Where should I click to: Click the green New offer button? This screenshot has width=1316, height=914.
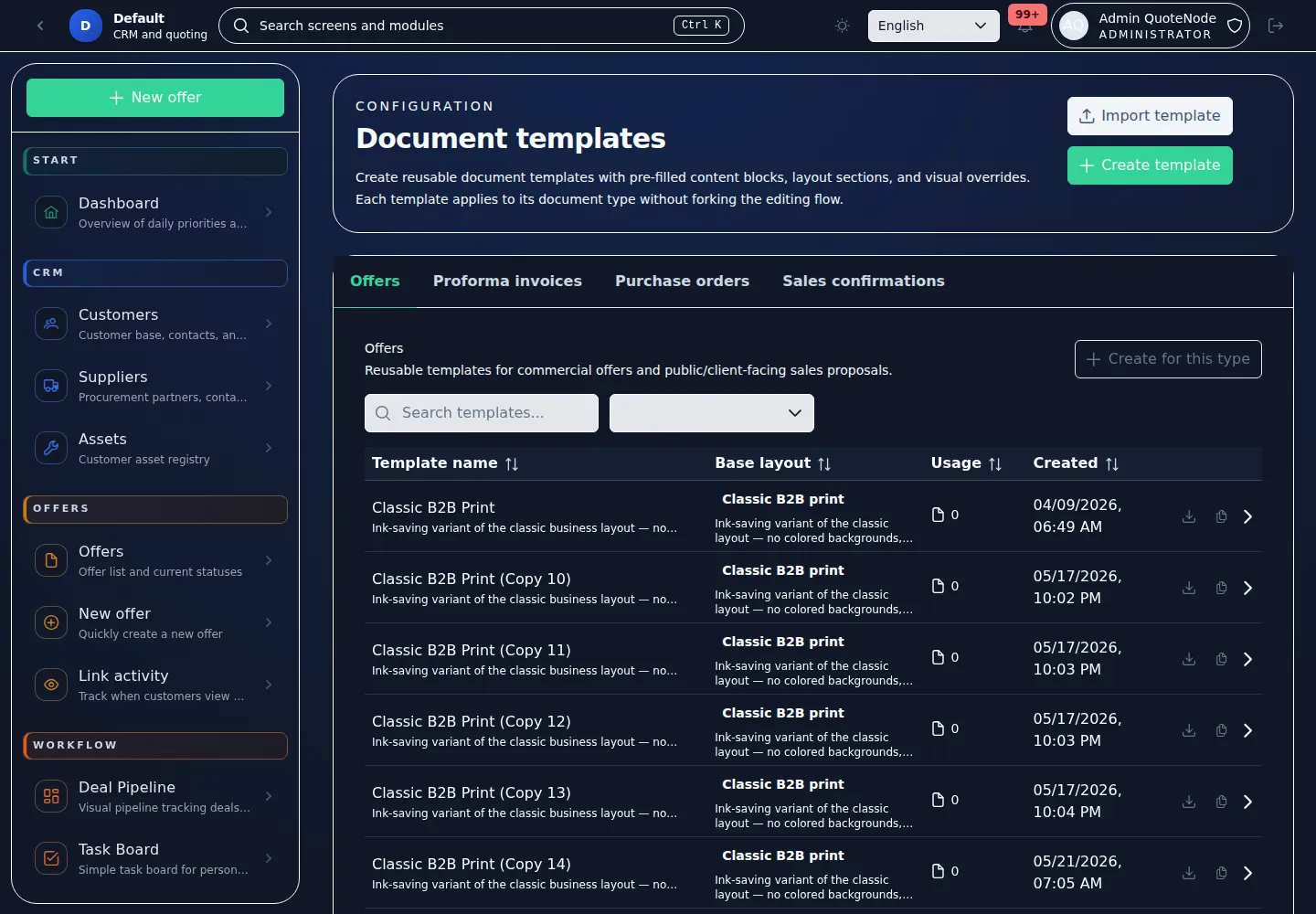click(x=155, y=98)
